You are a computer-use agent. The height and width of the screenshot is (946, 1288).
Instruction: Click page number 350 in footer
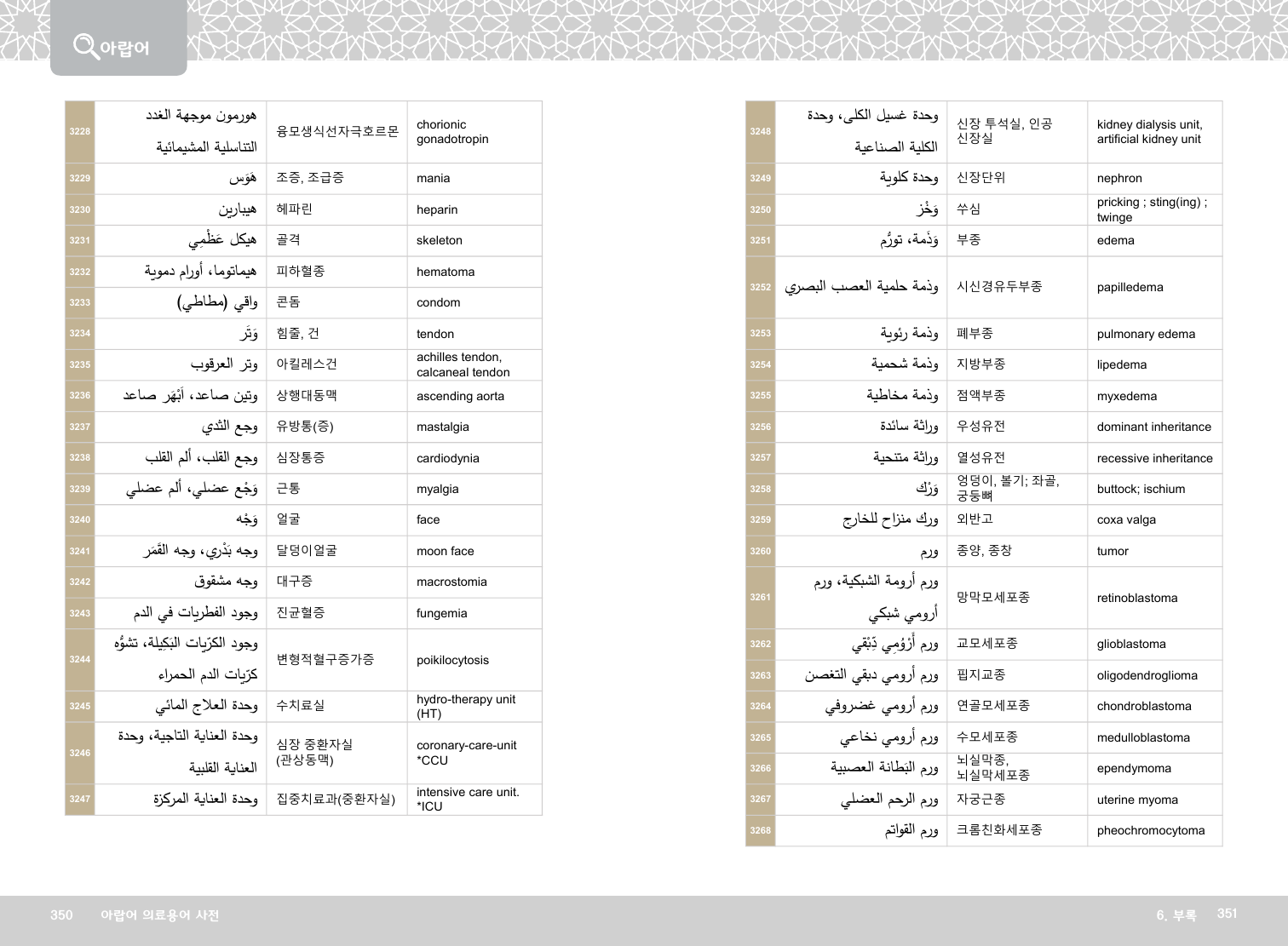click(x=61, y=914)
